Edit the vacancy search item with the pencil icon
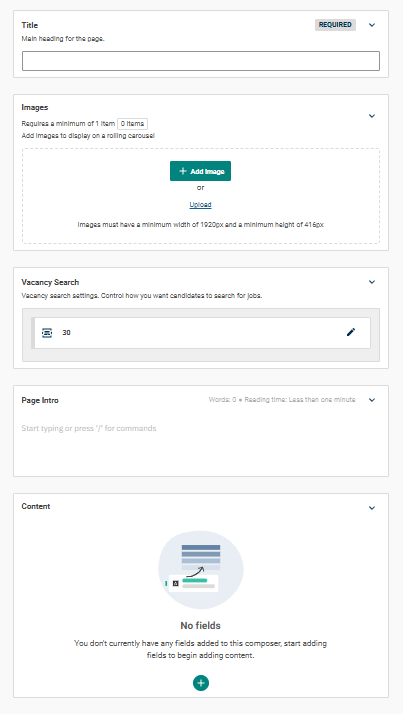The height and width of the screenshot is (714, 403). point(351,332)
